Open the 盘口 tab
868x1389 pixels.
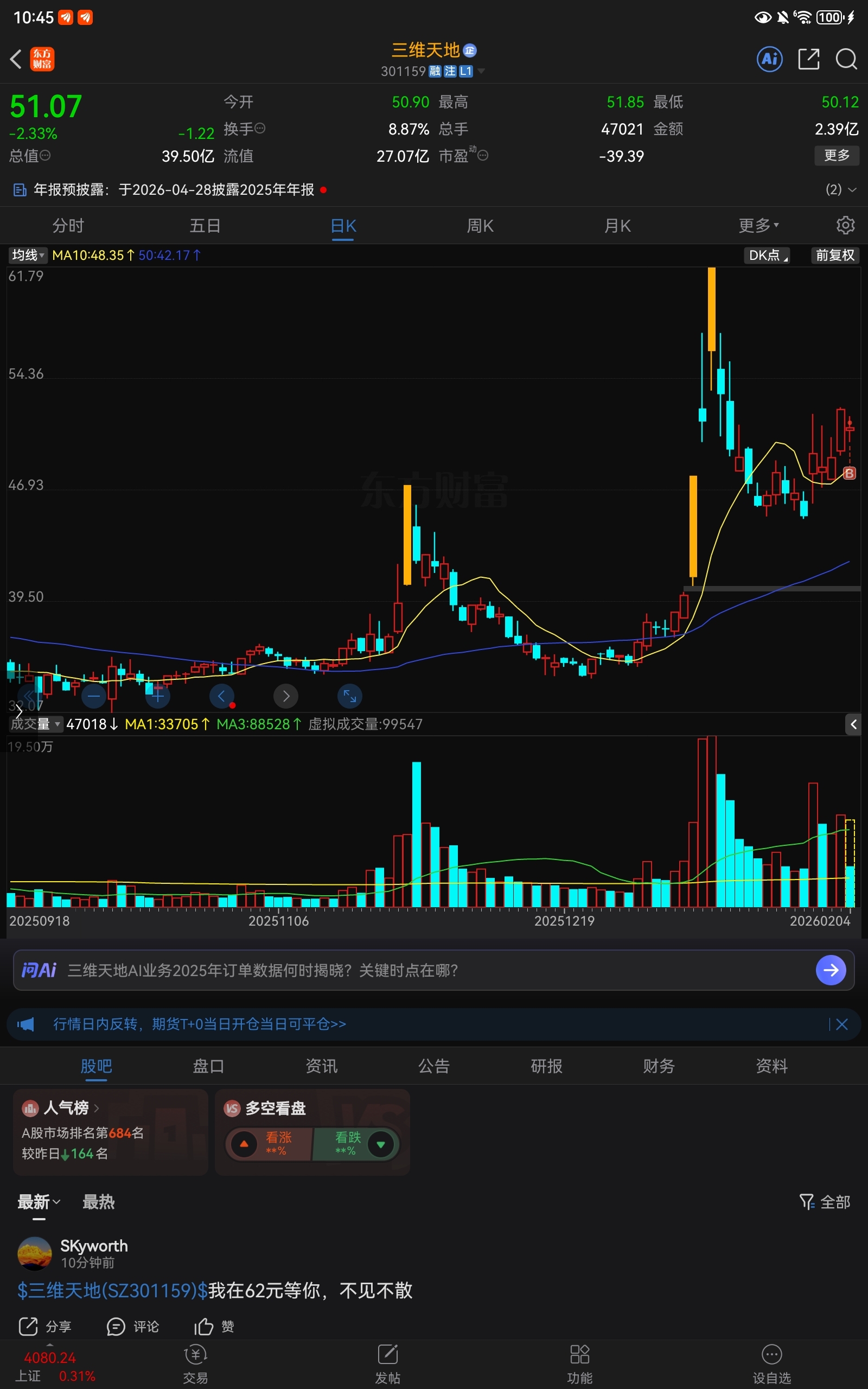(x=208, y=1066)
